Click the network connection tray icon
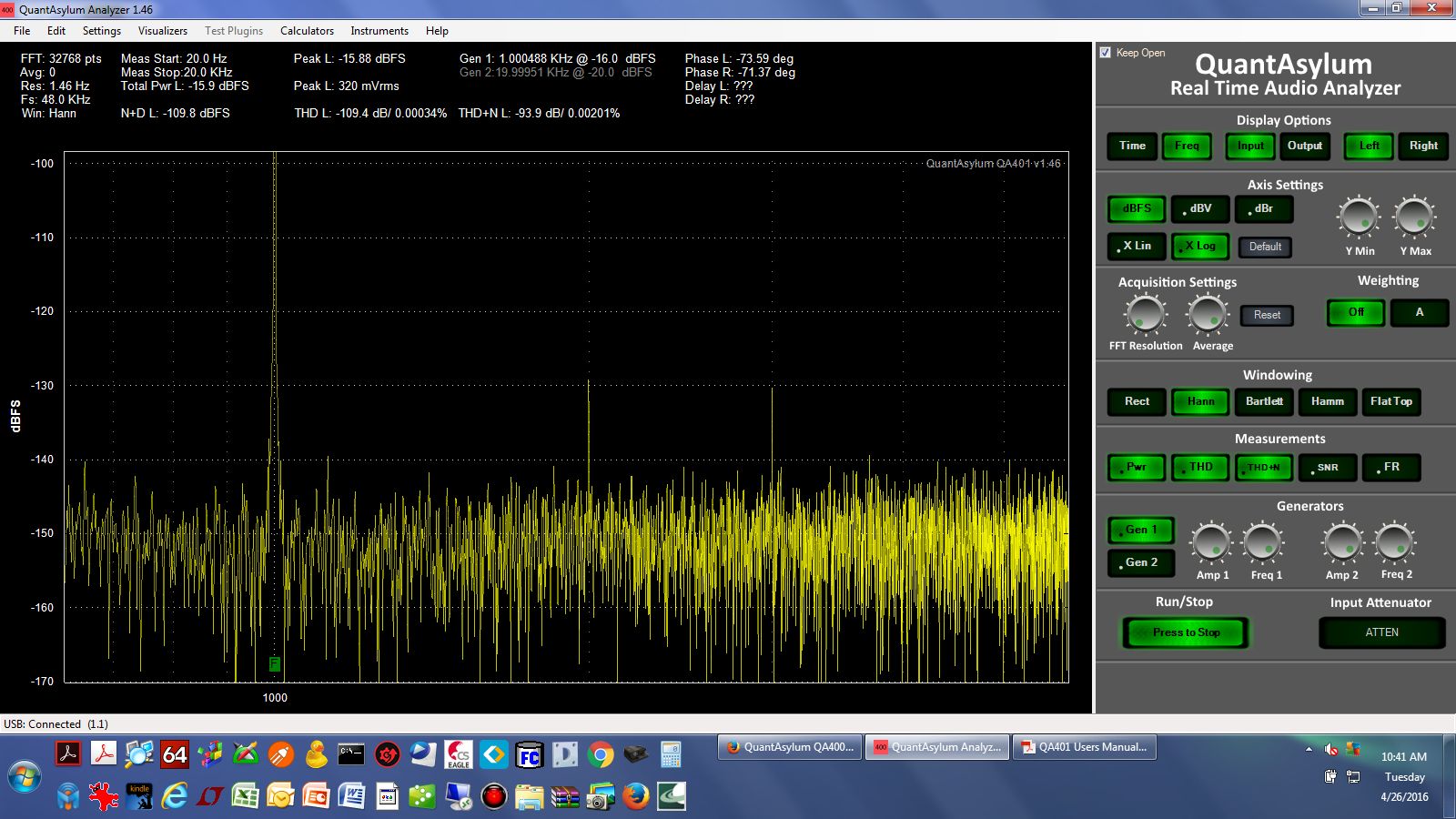 click(1353, 776)
